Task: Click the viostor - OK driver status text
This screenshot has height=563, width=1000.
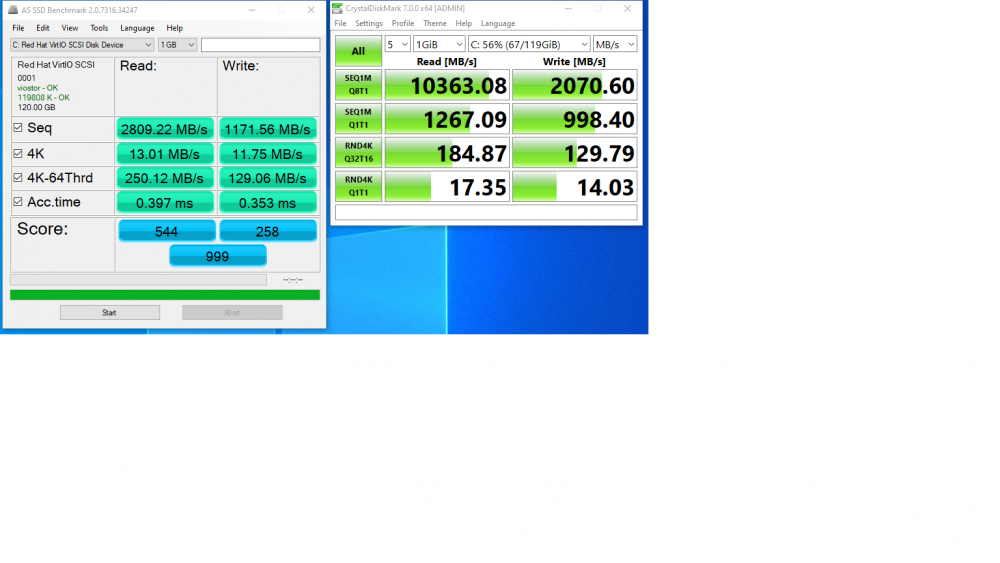Action: pyautogui.click(x=38, y=88)
